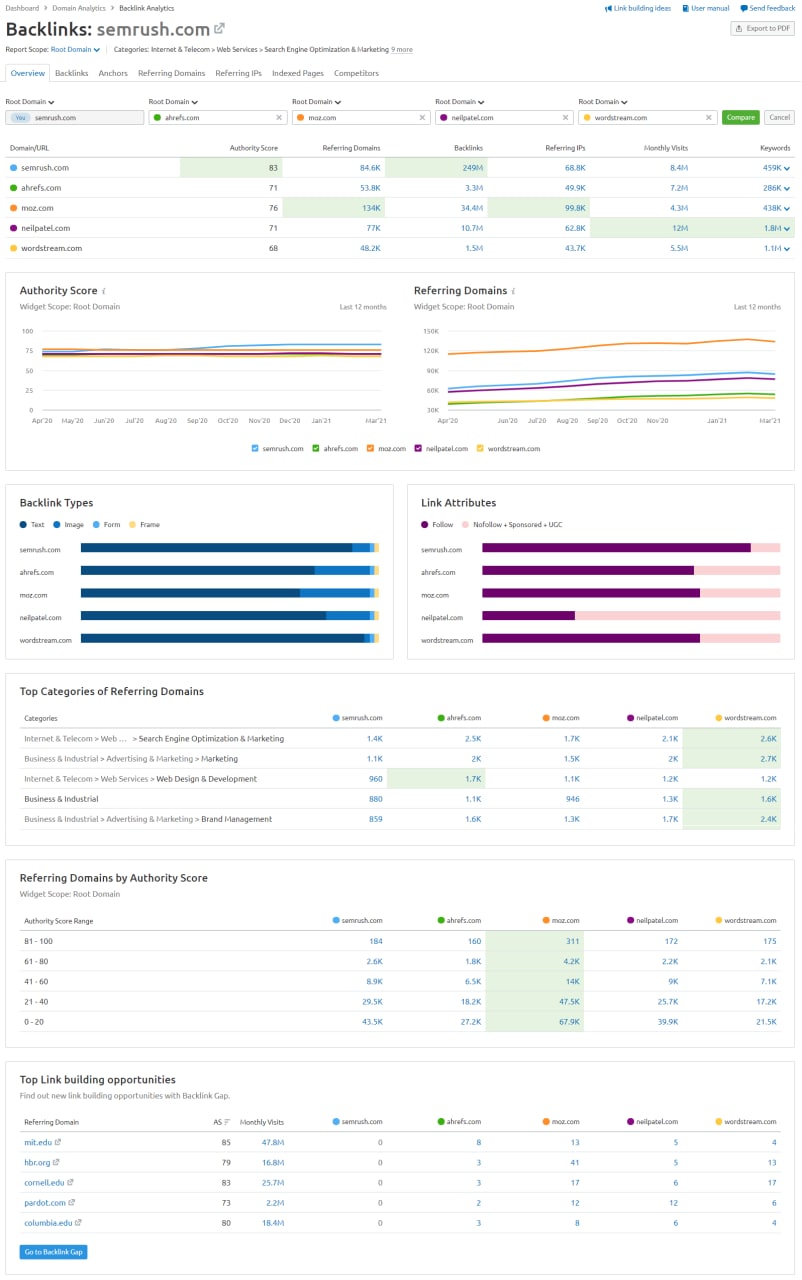Click the Go to Backlink Gap button

click(53, 1252)
